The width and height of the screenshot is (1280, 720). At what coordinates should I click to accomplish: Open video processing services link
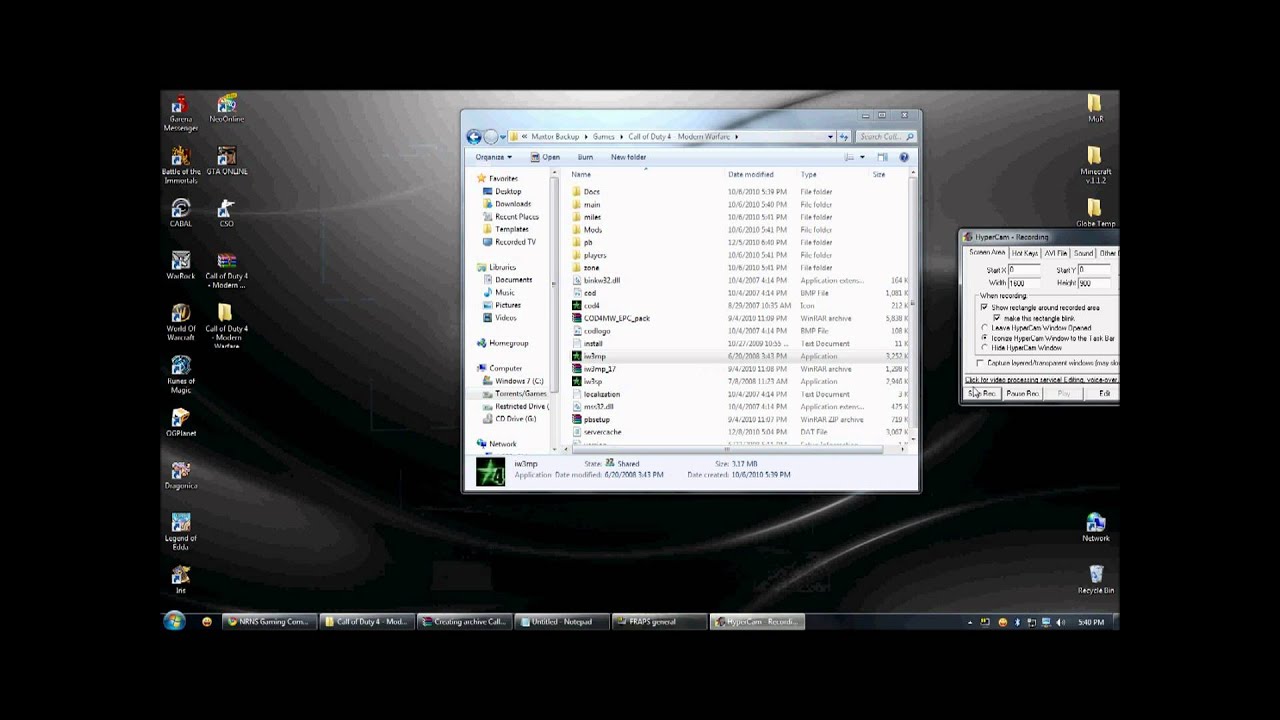tap(1041, 379)
